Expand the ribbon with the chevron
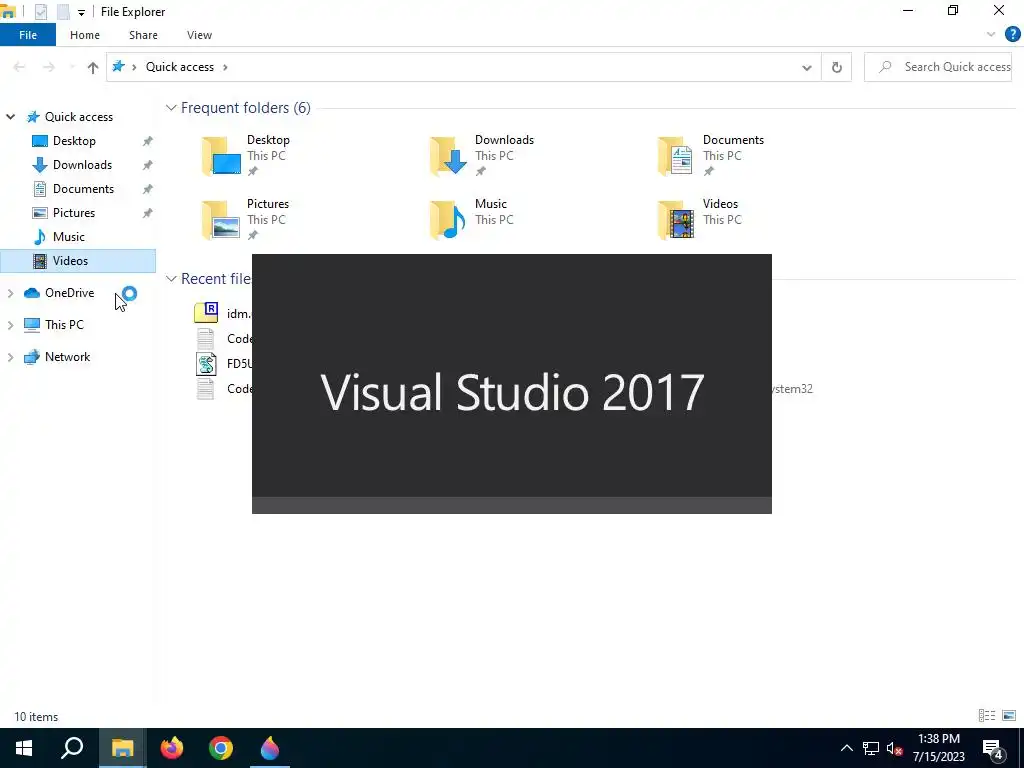Viewport: 1024px width, 768px height. coord(991,35)
